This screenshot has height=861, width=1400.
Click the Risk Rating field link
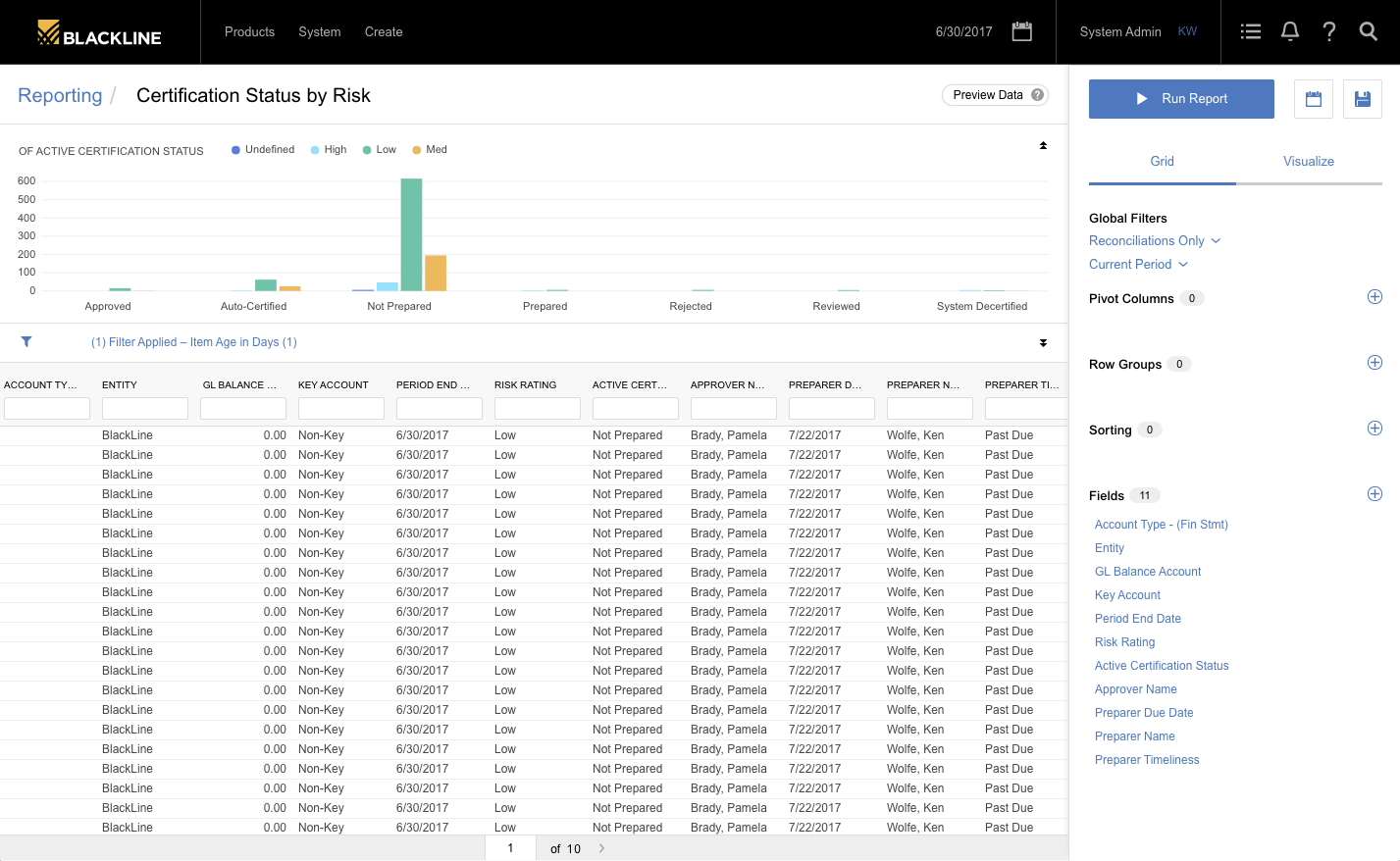pos(1124,642)
